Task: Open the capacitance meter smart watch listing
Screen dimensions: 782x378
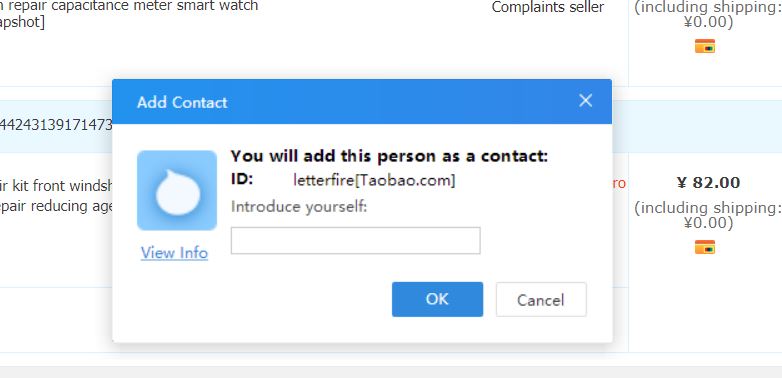Action: tap(129, 6)
